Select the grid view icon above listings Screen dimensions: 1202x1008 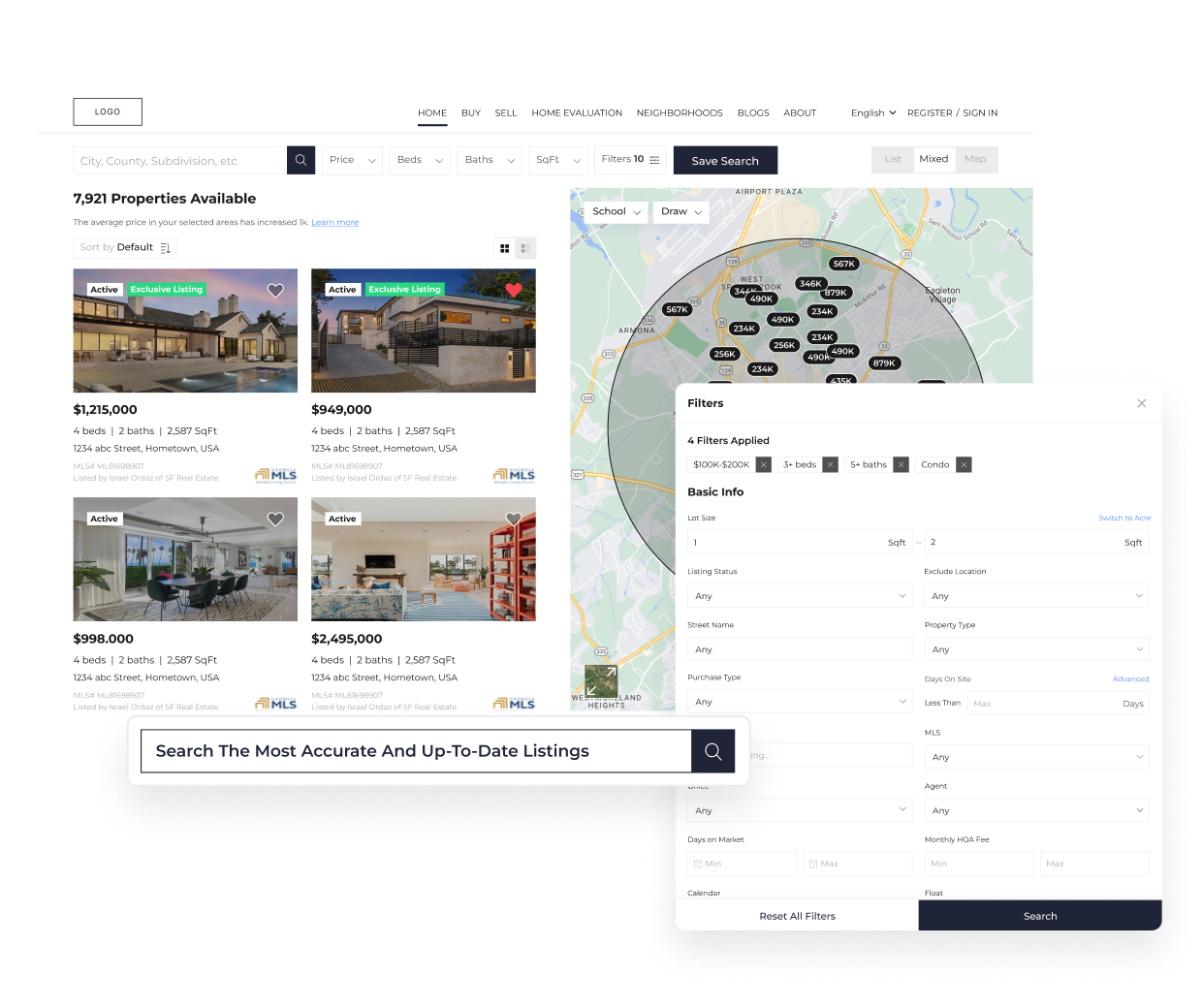click(504, 248)
